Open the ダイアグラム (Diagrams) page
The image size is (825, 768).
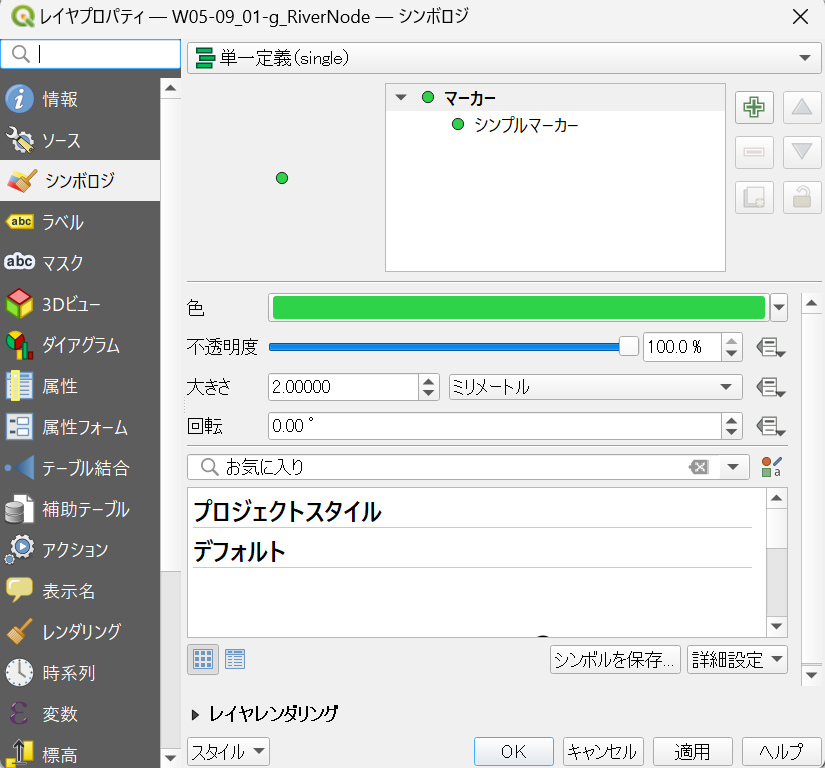click(x=80, y=345)
